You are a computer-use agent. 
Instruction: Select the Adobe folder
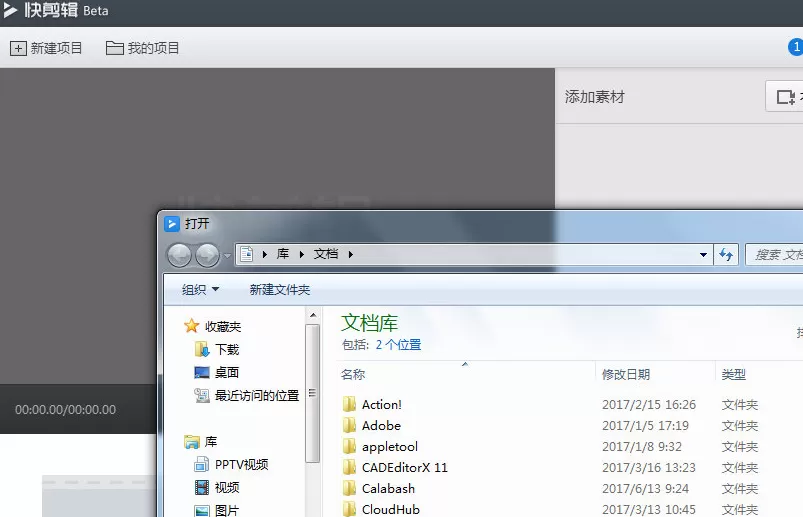[x=381, y=426]
